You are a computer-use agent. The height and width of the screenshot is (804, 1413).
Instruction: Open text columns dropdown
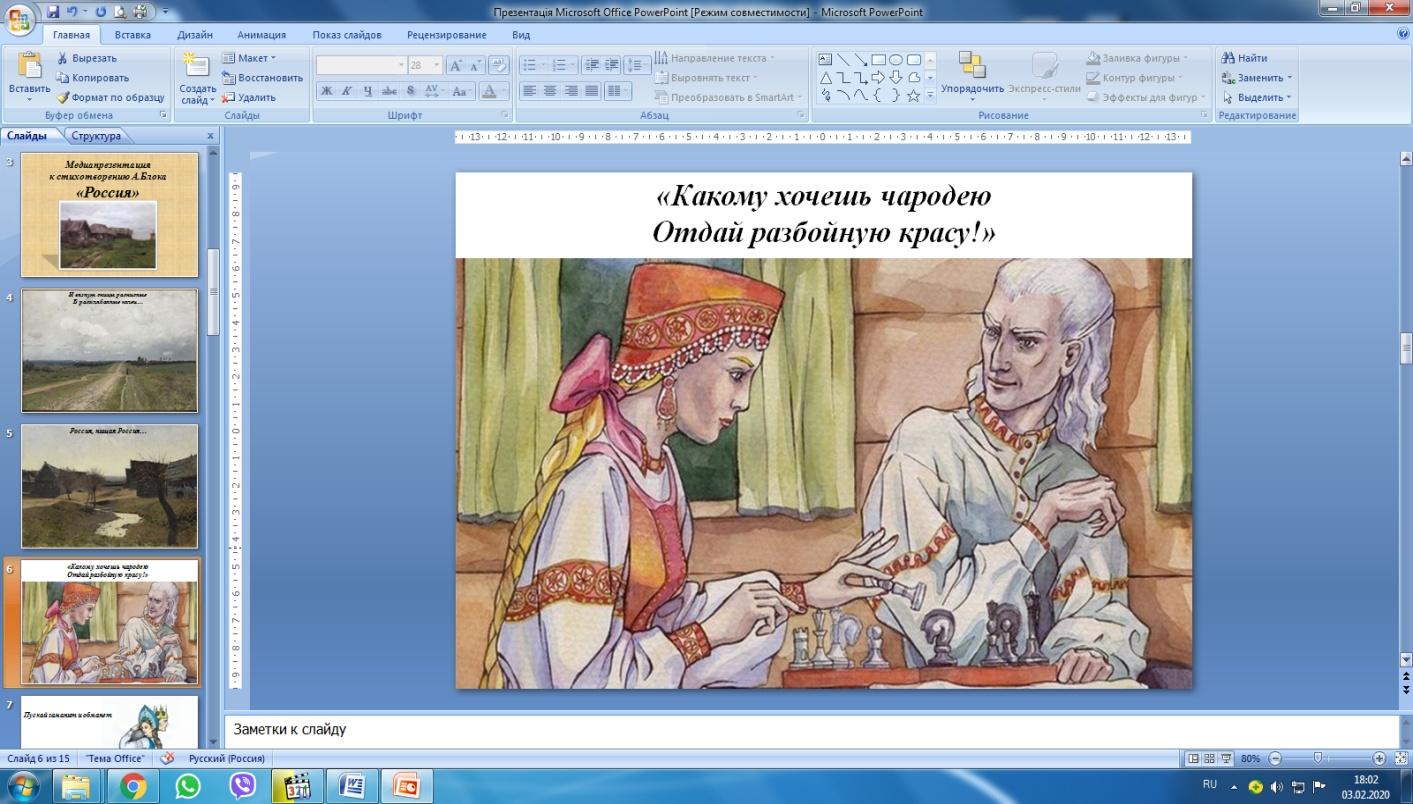click(x=618, y=91)
